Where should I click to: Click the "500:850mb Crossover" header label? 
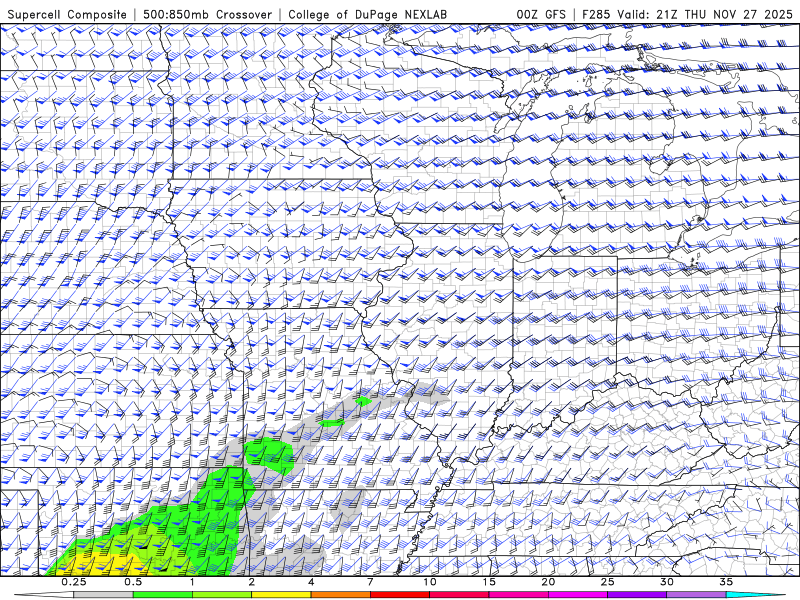(x=208, y=14)
